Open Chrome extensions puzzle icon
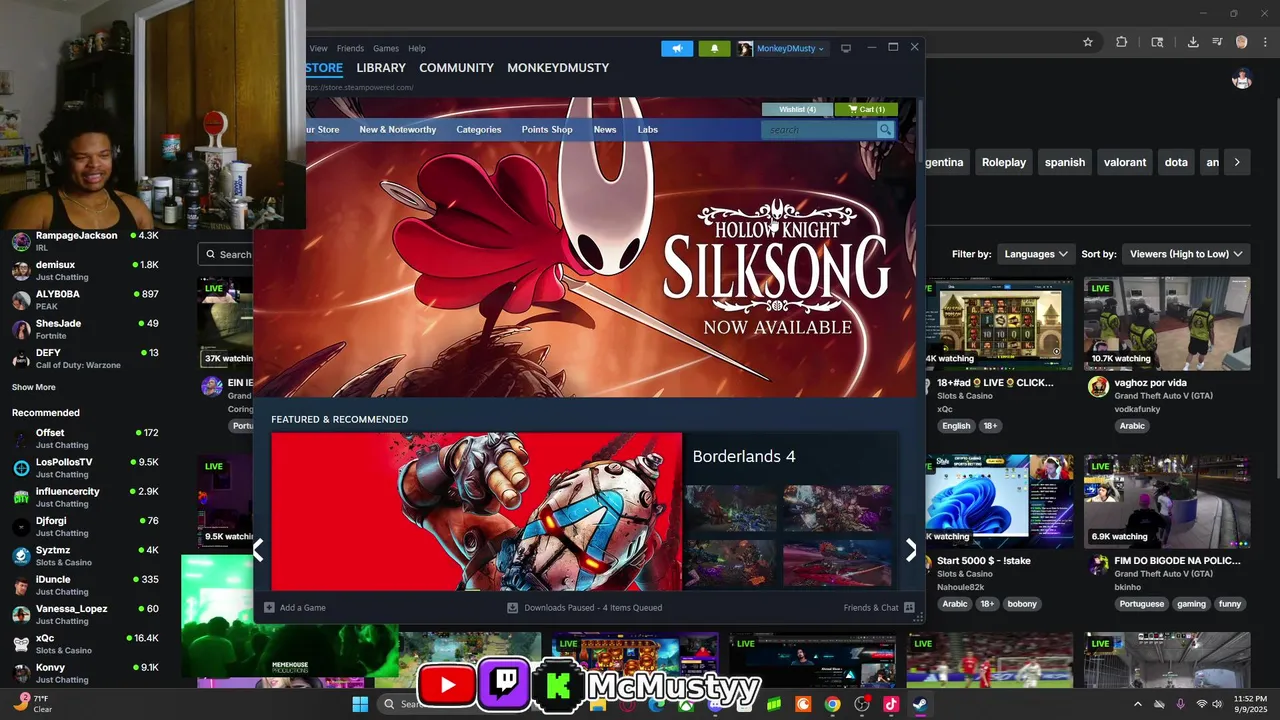This screenshot has height=720, width=1280. (x=1121, y=42)
